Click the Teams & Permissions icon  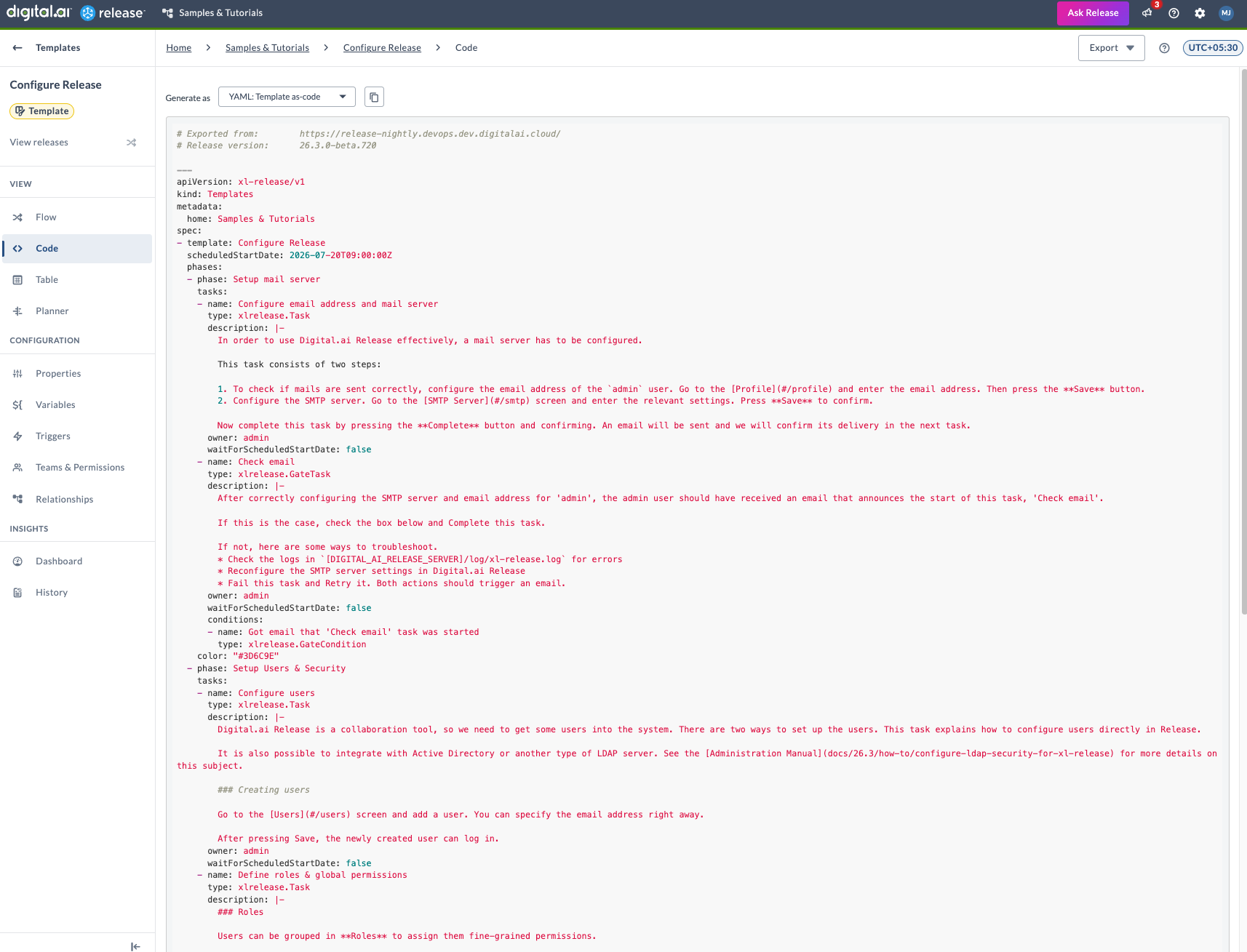click(17, 468)
